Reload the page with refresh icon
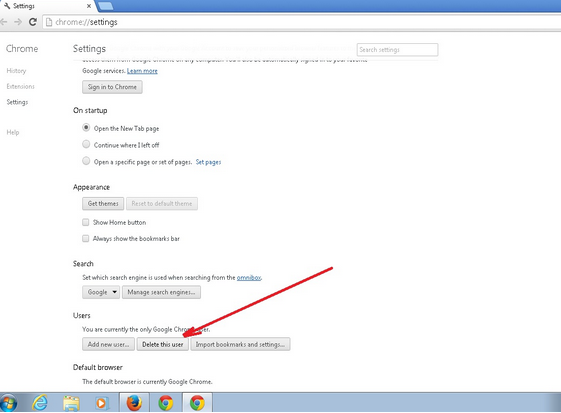The height and width of the screenshot is (413, 561). pyautogui.click(x=33, y=22)
